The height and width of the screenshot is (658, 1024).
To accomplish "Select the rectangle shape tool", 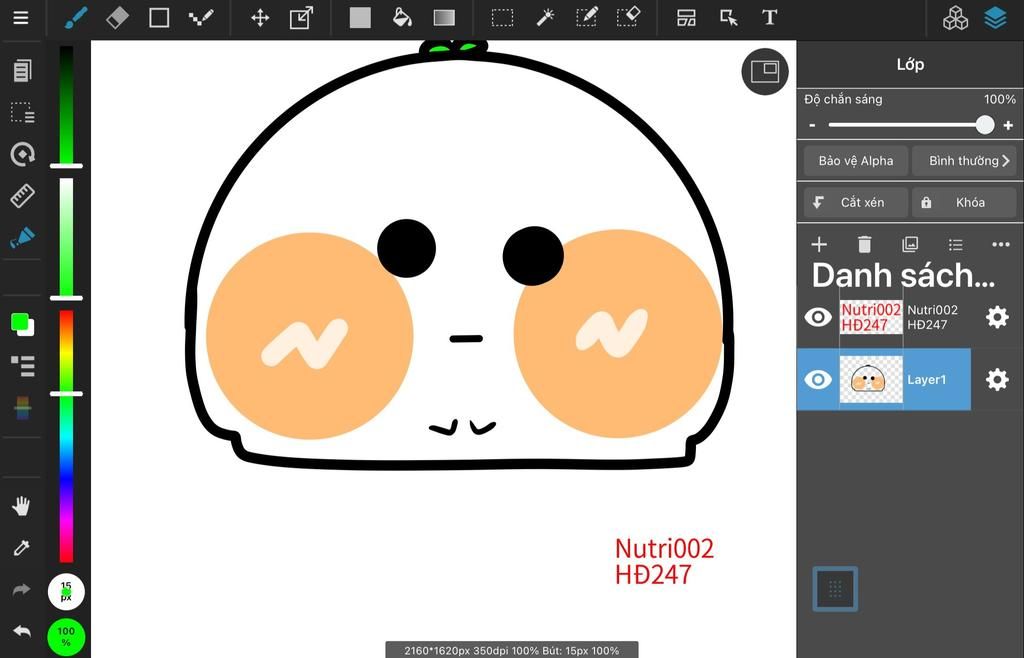I will tap(159, 18).
